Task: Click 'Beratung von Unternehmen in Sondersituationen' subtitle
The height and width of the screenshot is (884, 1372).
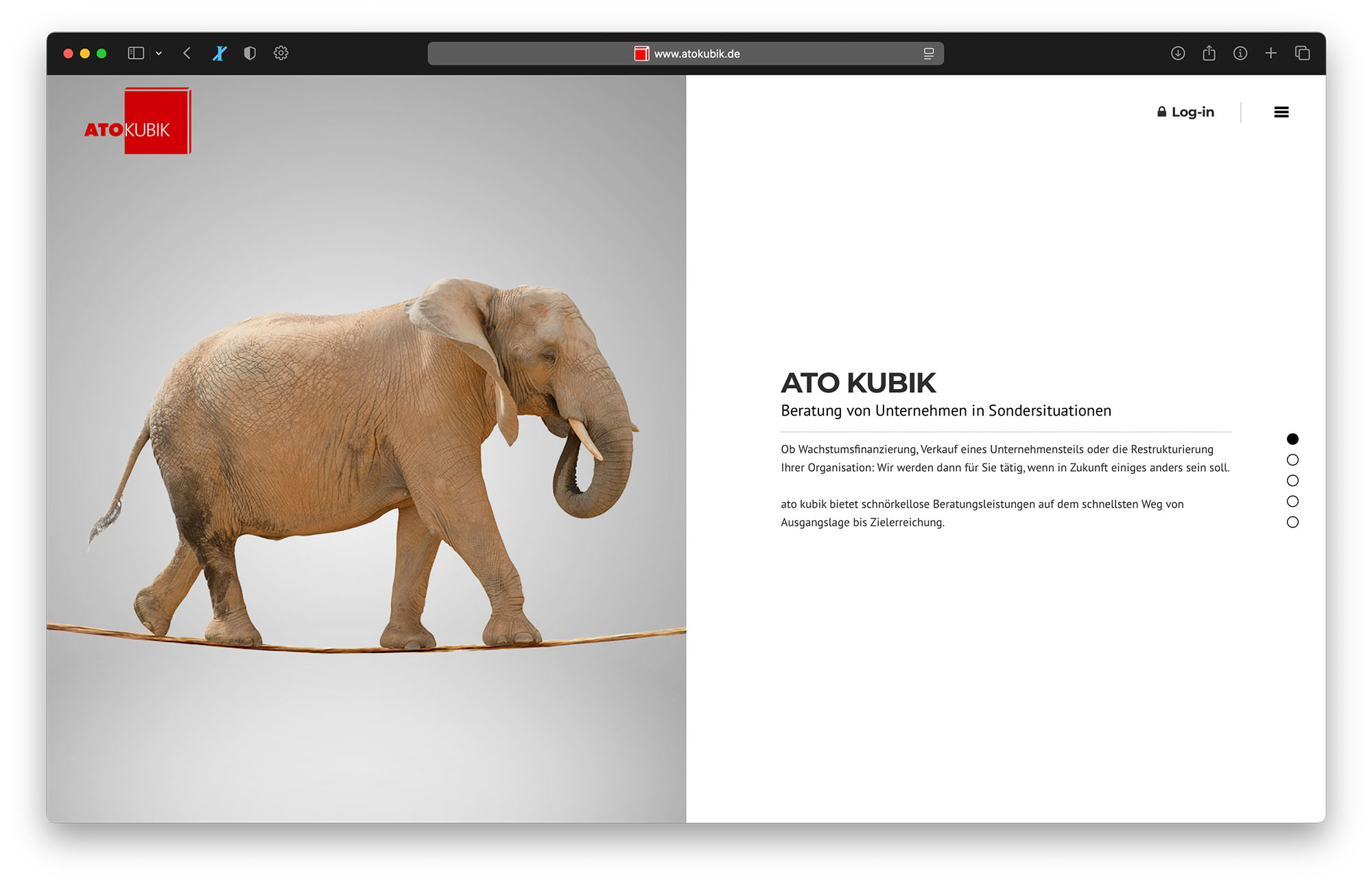Action: click(x=946, y=411)
